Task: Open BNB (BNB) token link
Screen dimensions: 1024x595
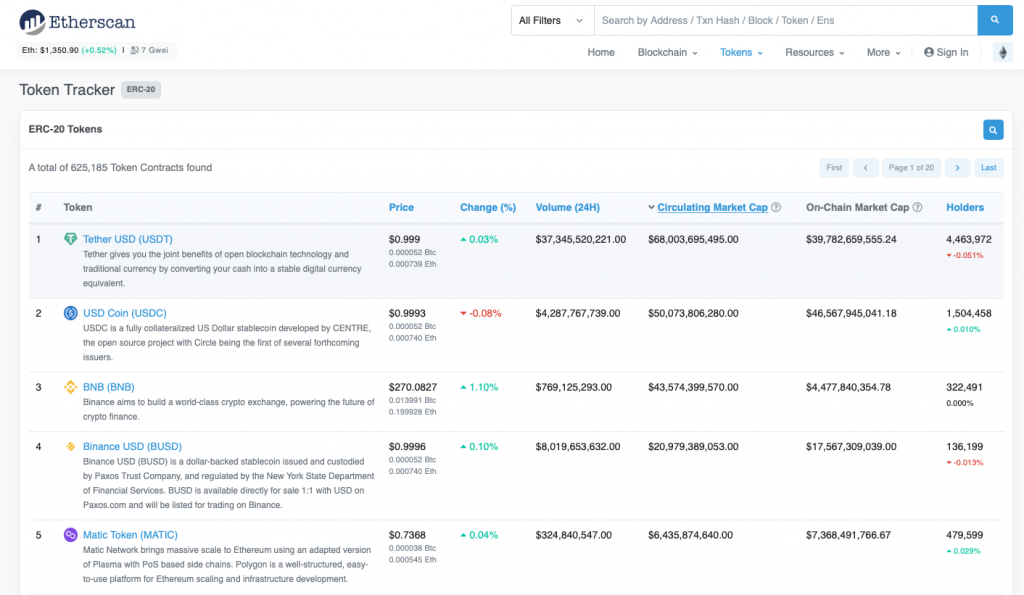Action: coord(108,387)
